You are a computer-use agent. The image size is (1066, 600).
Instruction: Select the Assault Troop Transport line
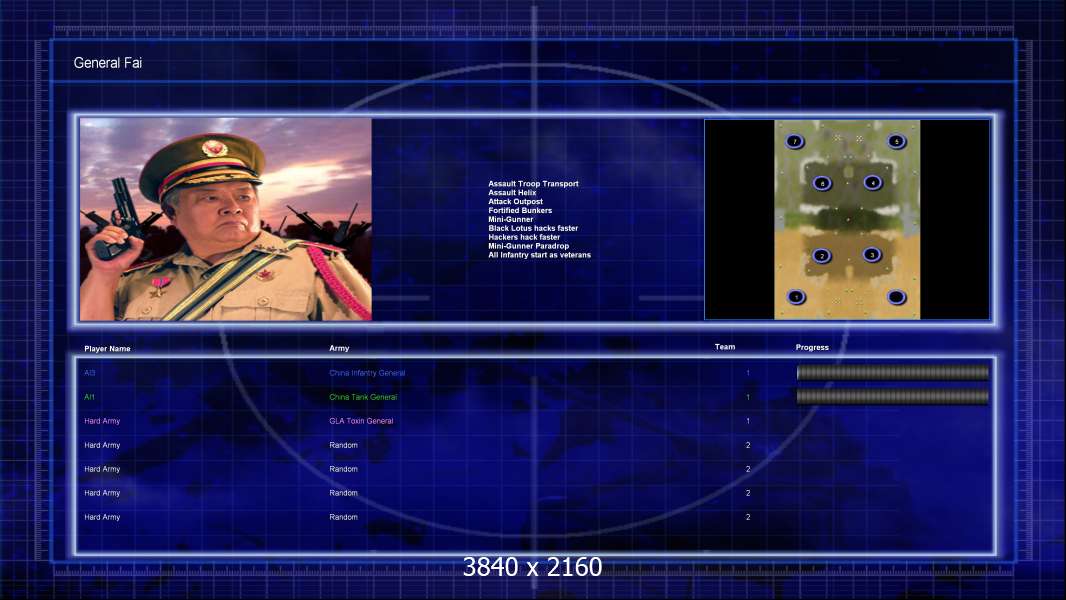point(533,183)
